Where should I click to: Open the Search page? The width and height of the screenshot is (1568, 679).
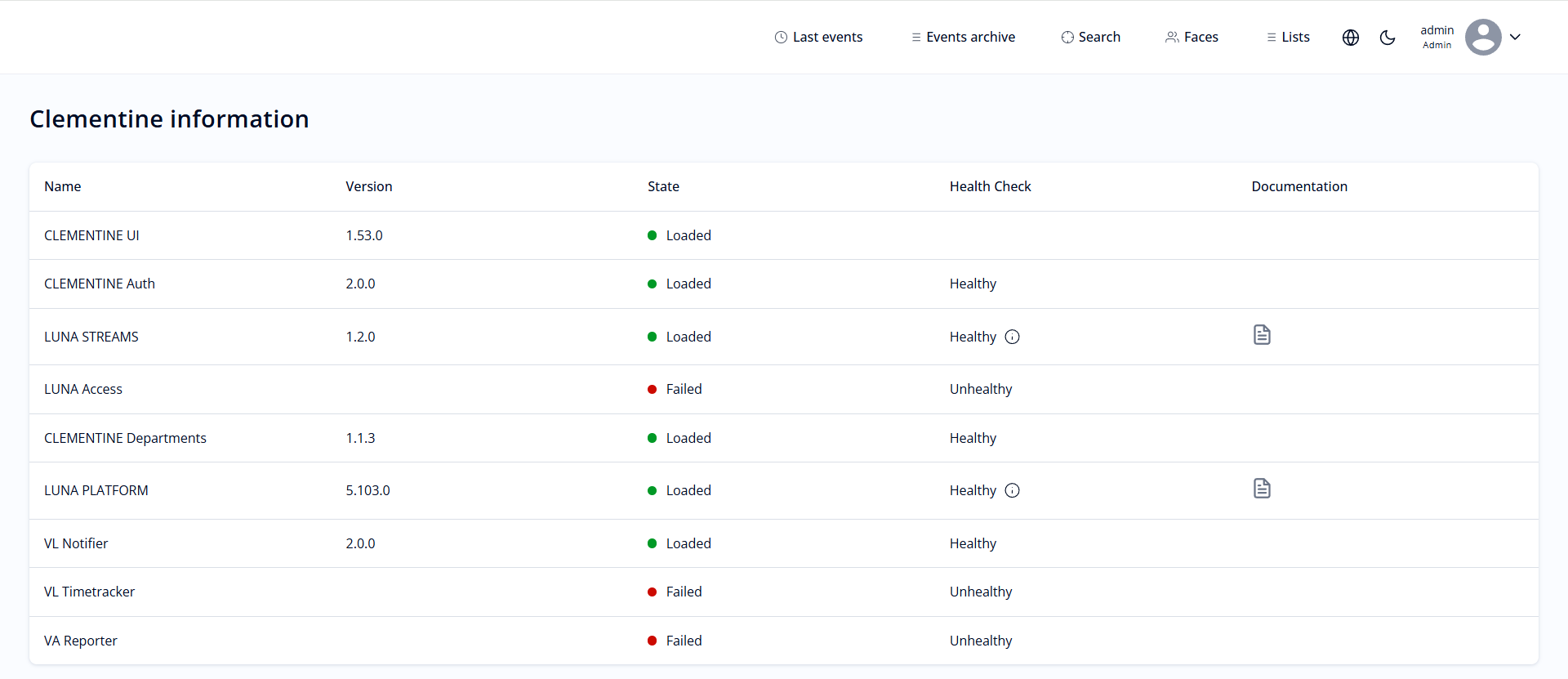pyautogui.click(x=1090, y=38)
